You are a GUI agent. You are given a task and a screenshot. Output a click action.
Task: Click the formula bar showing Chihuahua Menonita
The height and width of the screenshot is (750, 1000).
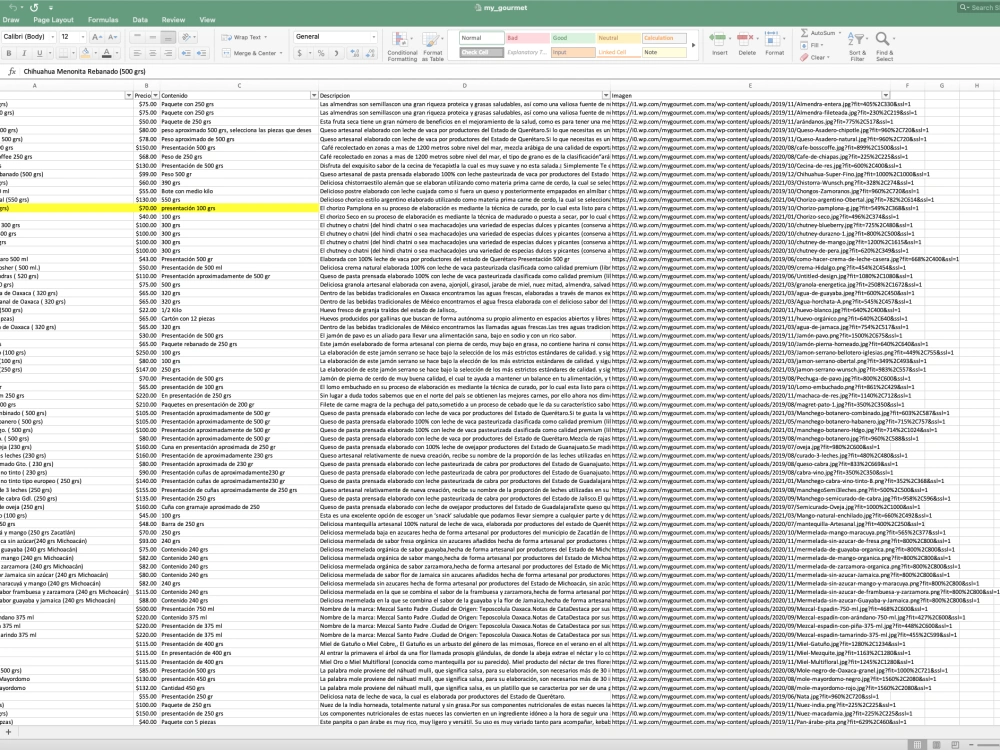(x=510, y=71)
